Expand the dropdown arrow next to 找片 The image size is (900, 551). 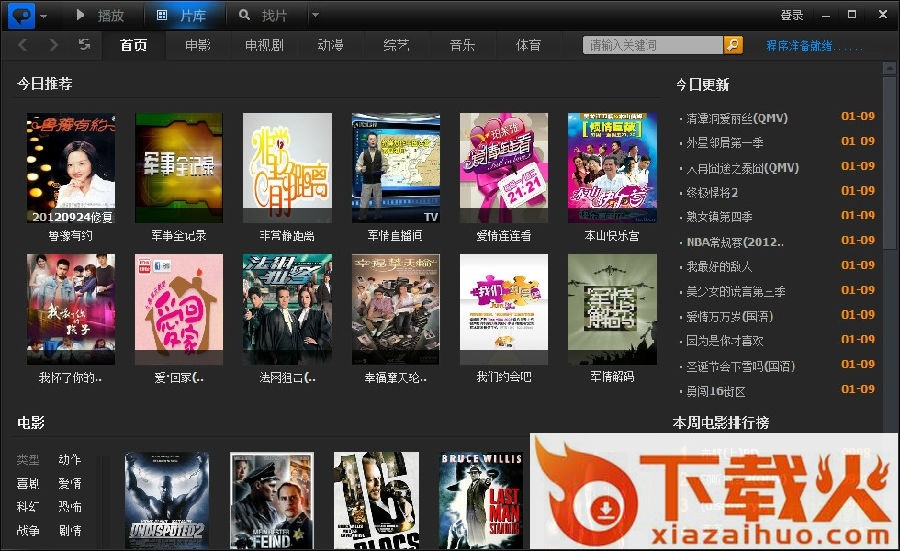(x=315, y=15)
